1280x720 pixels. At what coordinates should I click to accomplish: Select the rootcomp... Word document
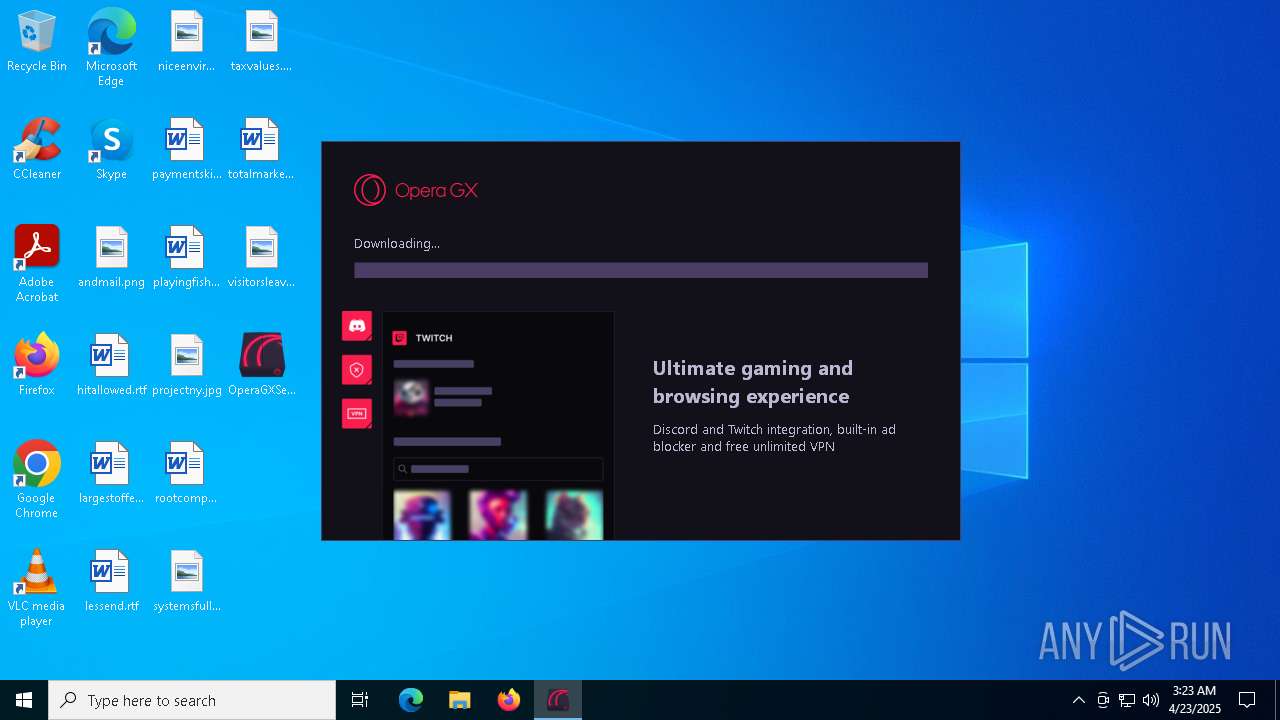(x=186, y=474)
